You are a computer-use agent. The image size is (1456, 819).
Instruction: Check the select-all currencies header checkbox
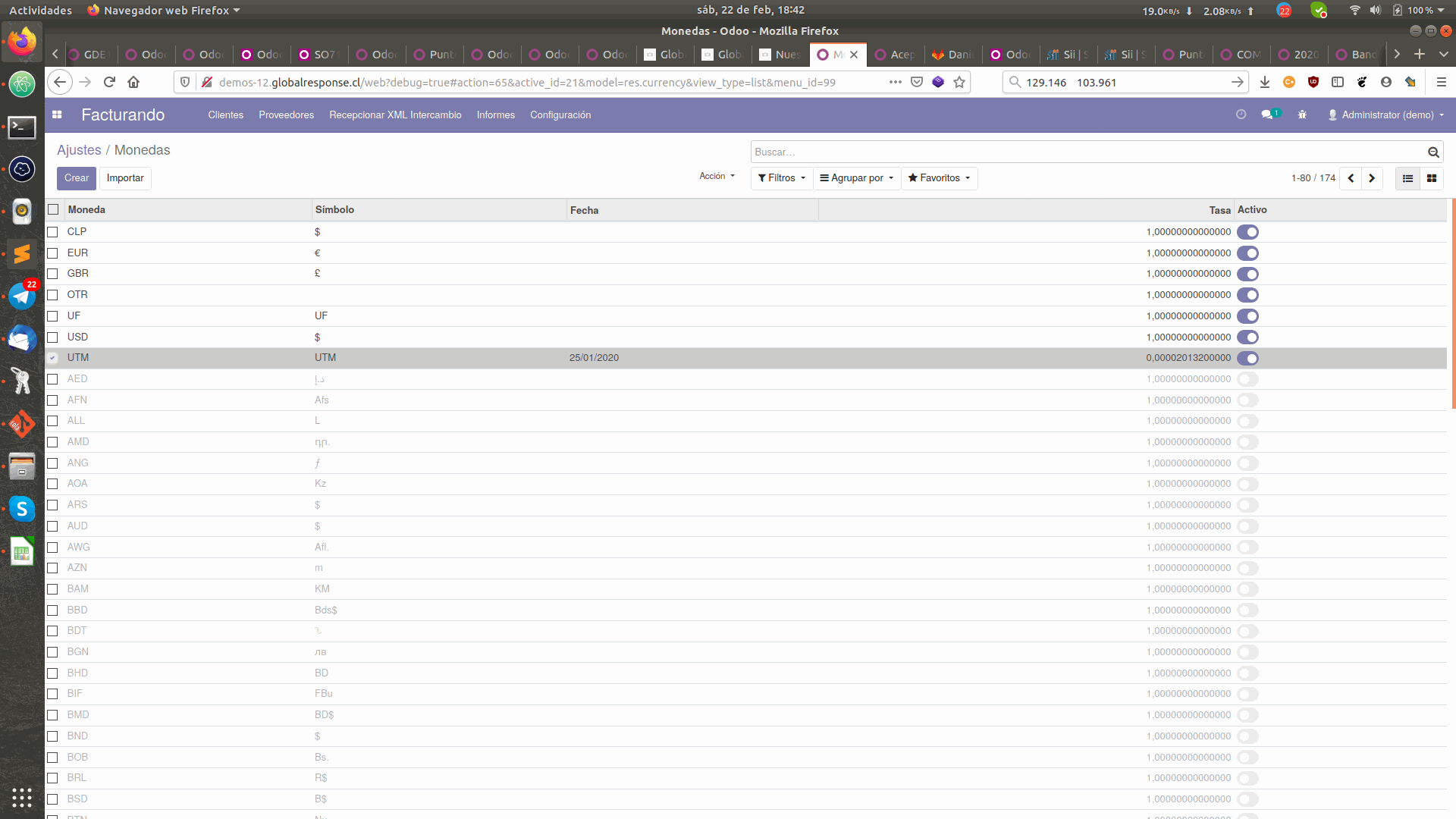click(53, 209)
